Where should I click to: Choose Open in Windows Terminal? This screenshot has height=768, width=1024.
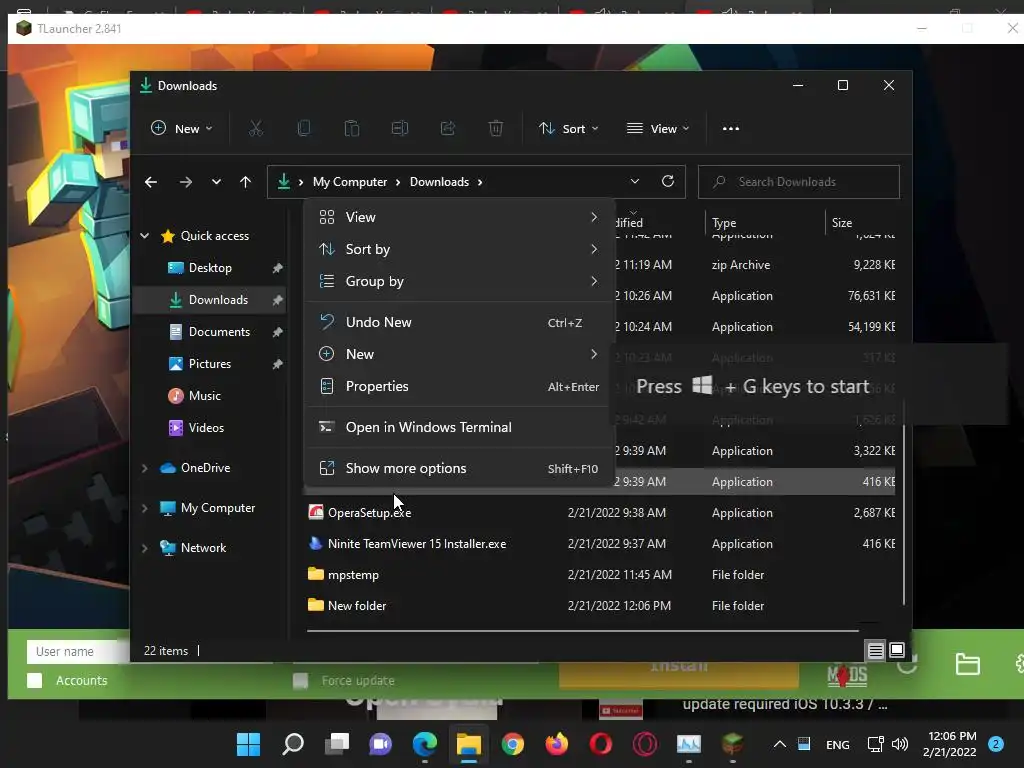pos(458,427)
